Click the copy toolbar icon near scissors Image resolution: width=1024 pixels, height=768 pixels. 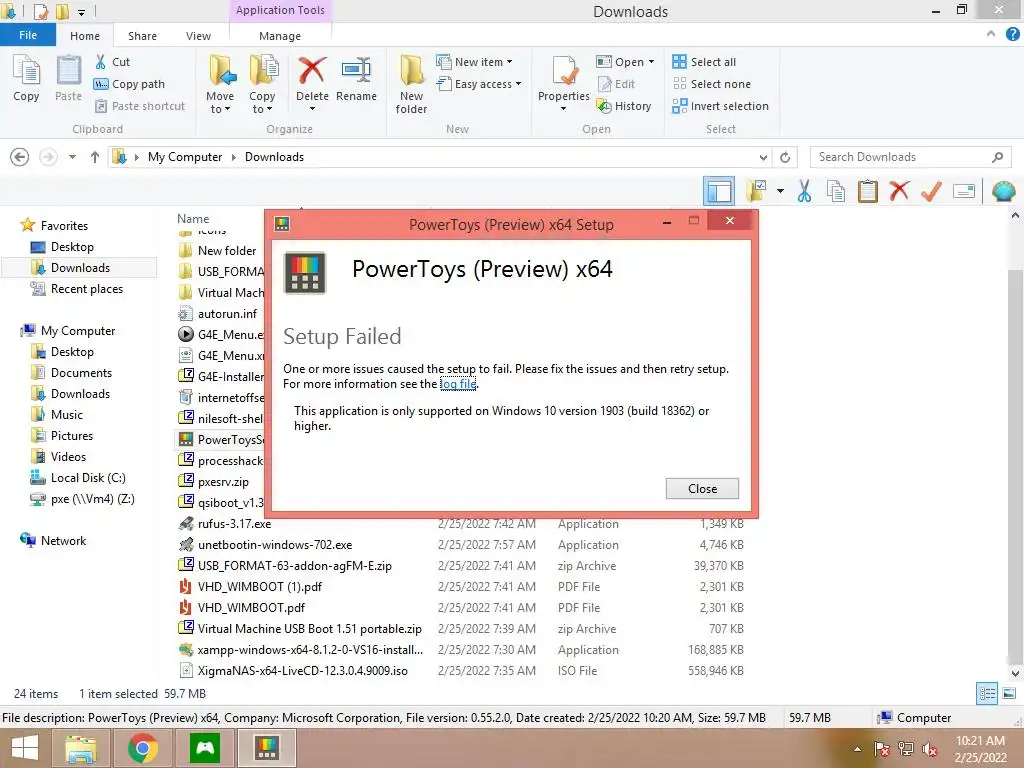836,191
